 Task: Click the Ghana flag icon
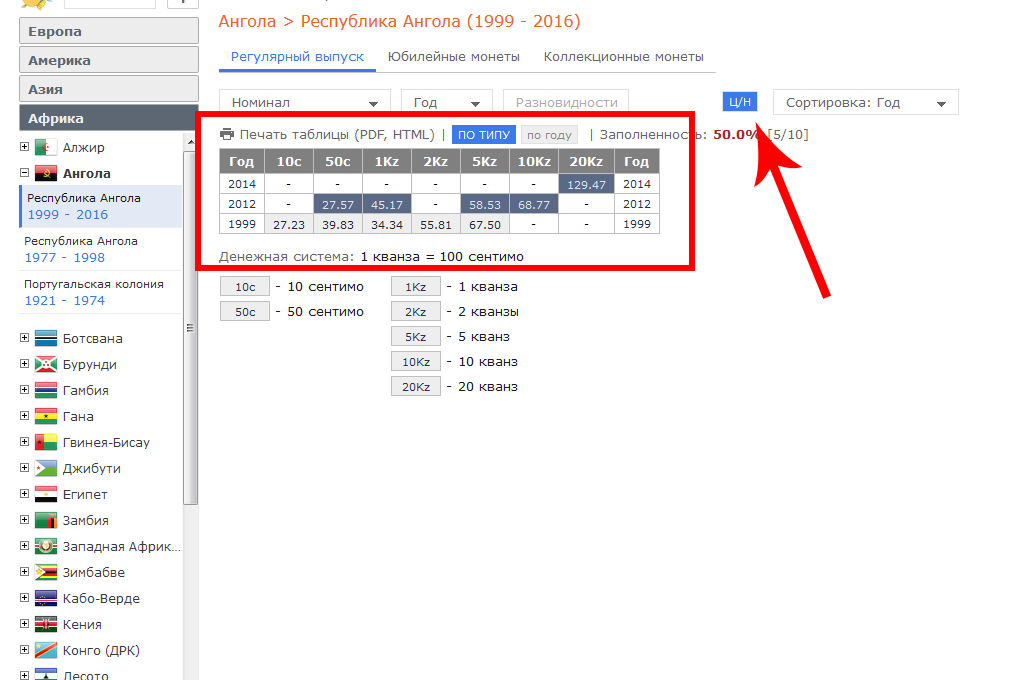tap(46, 416)
